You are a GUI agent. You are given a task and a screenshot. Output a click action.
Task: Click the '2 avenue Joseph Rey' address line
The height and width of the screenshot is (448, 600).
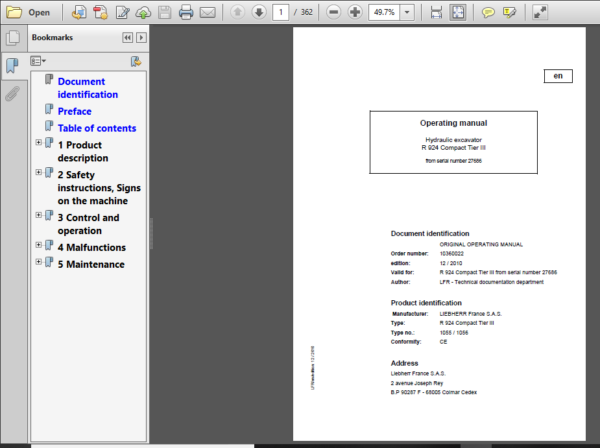click(417, 383)
